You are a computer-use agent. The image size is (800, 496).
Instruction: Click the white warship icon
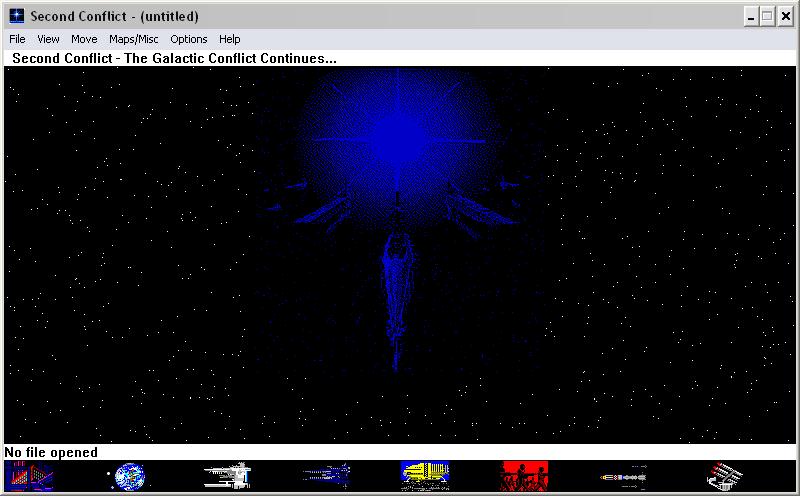coord(227,476)
